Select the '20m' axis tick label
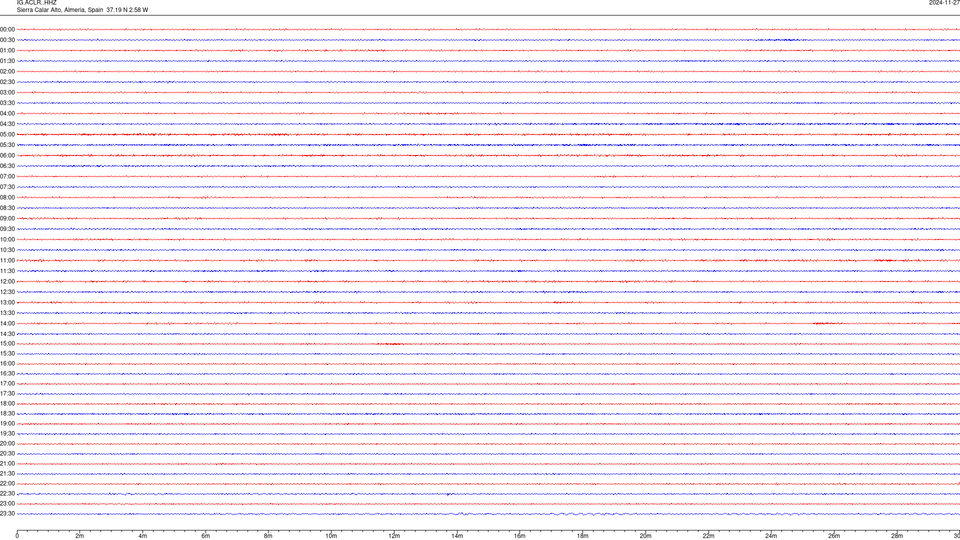This screenshot has width=960, height=540. [645, 536]
